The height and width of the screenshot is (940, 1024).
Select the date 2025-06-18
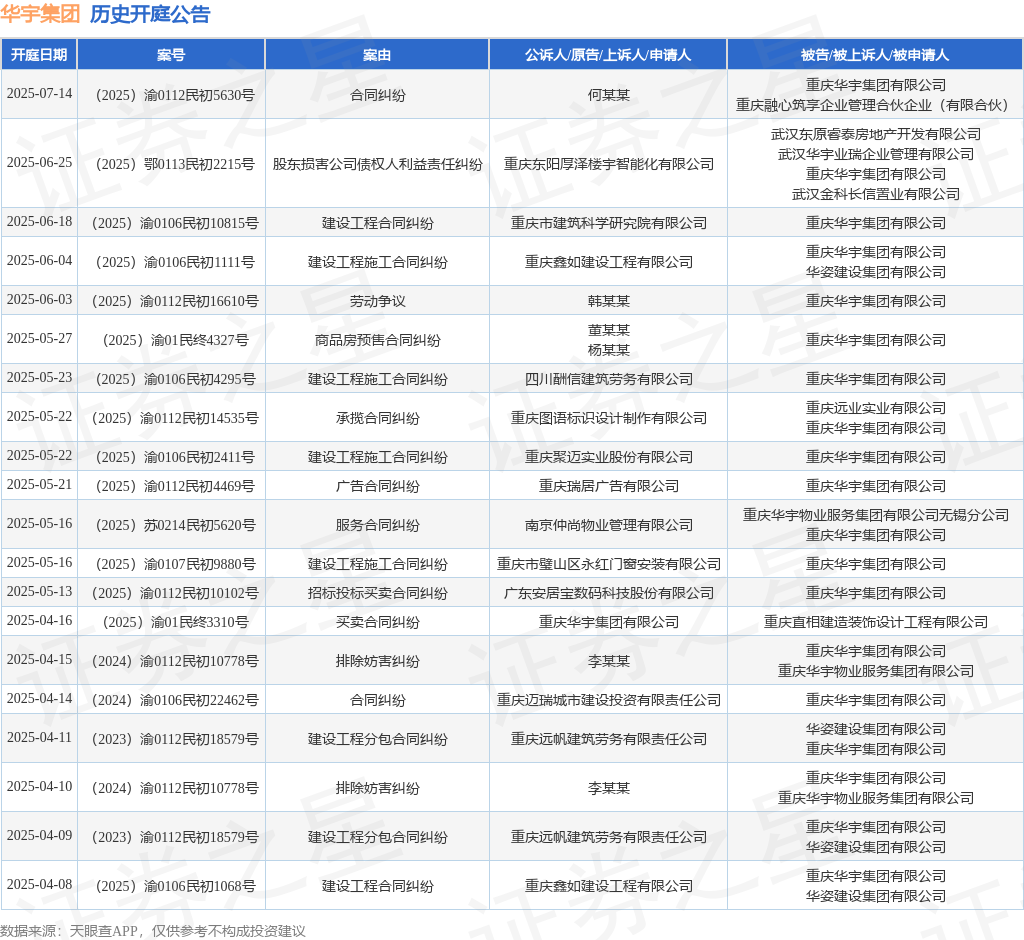[39, 221]
